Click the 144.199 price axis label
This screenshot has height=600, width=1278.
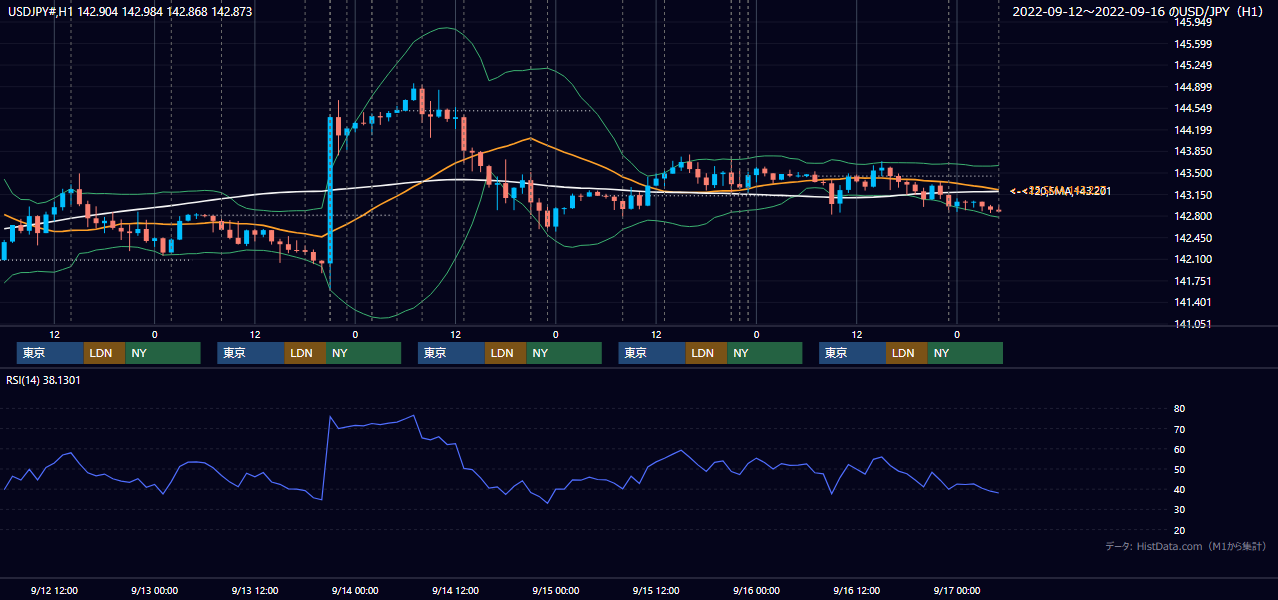tap(1194, 130)
